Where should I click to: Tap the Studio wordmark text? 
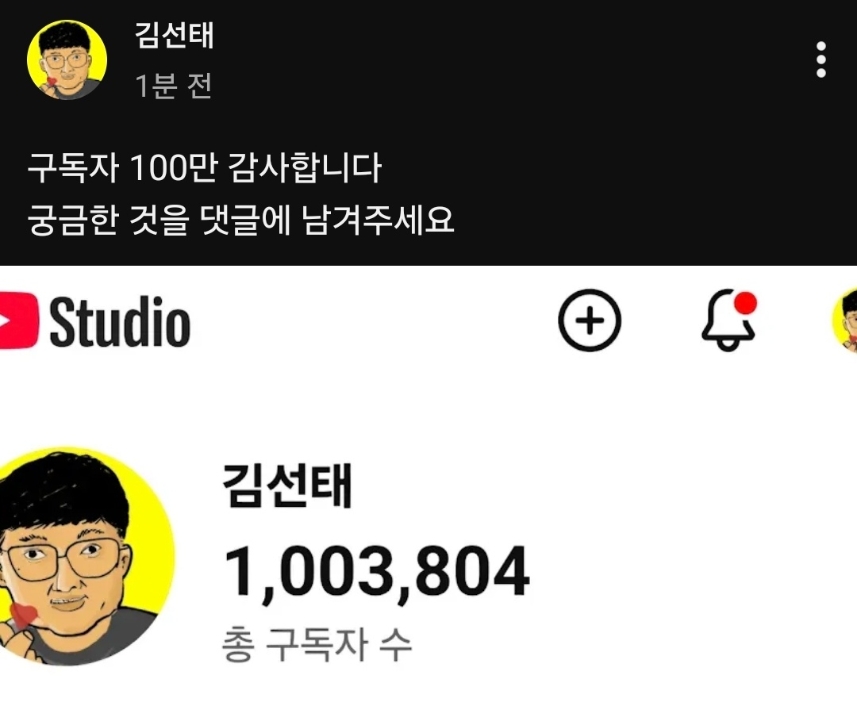(120, 321)
